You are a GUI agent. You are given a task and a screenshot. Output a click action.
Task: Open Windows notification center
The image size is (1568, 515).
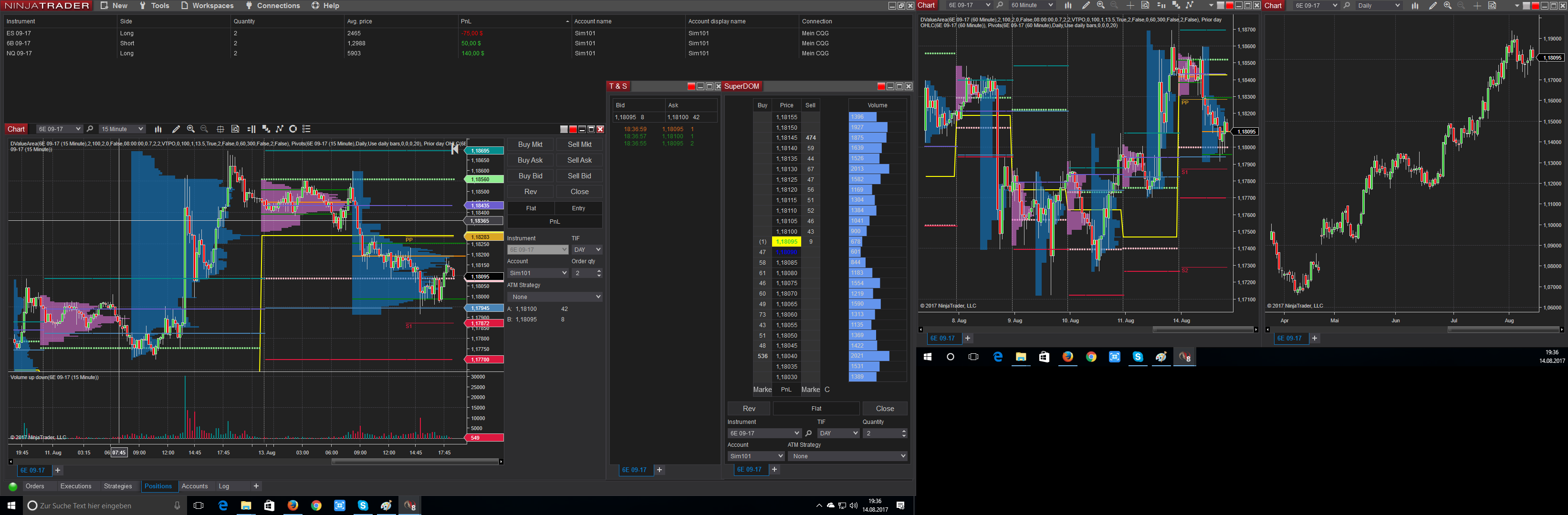point(901,505)
